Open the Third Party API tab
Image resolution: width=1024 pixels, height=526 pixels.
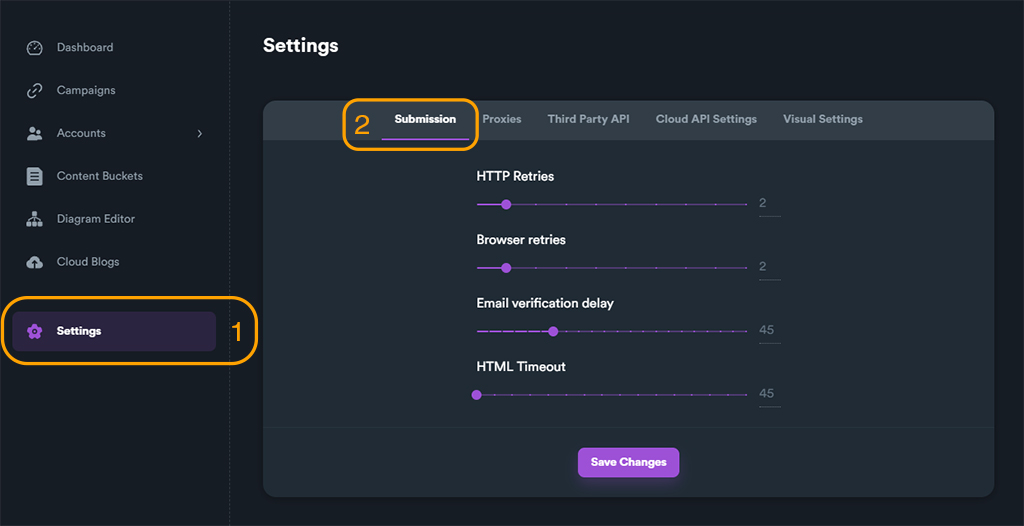coord(588,119)
